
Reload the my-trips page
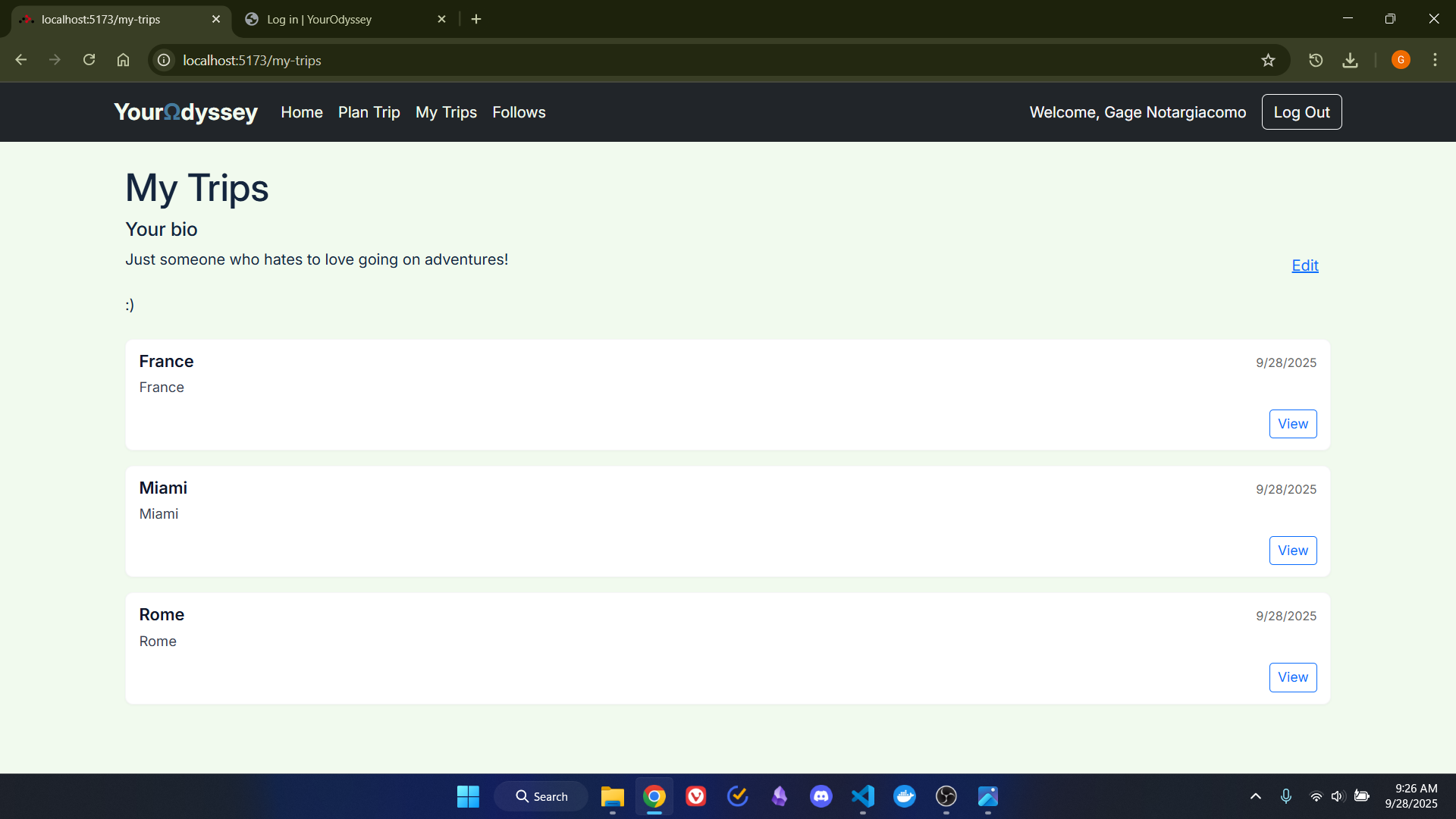tap(89, 60)
